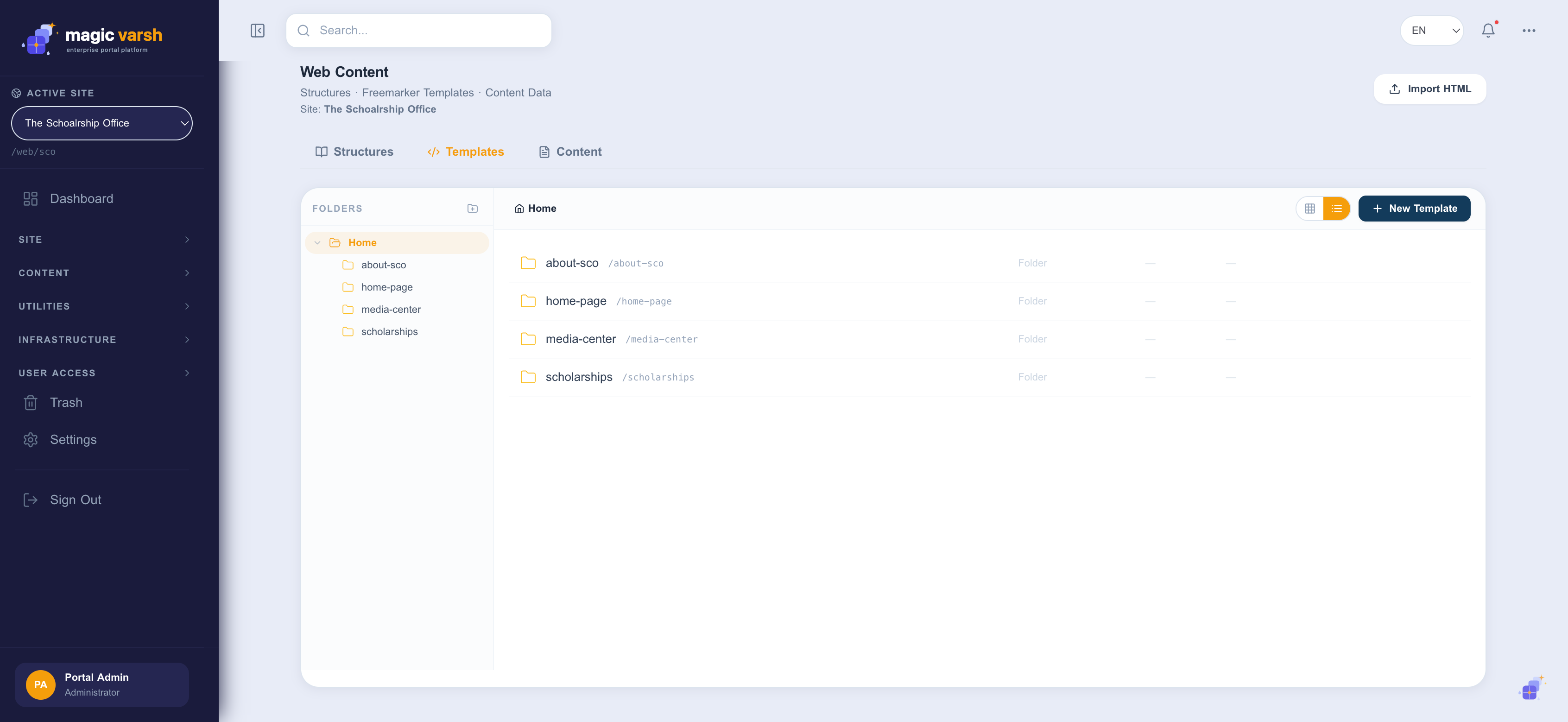The height and width of the screenshot is (722, 1568).
Task: Select the media-center folder in the tree
Action: click(391, 309)
